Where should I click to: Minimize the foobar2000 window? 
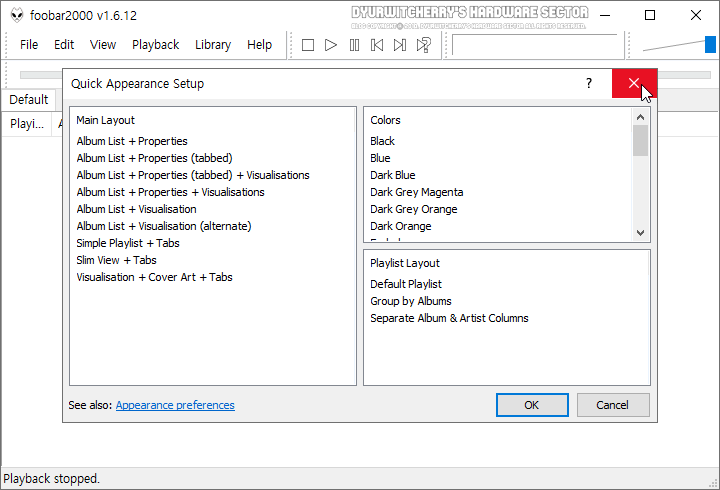[605, 15]
